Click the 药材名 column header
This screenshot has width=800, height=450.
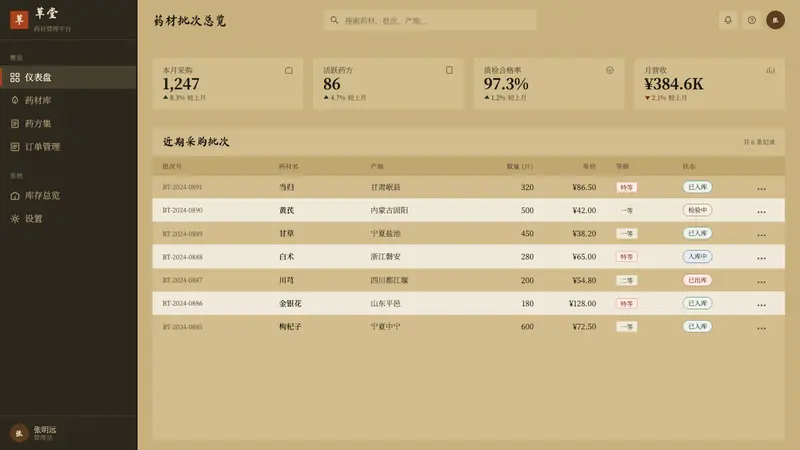(288, 166)
